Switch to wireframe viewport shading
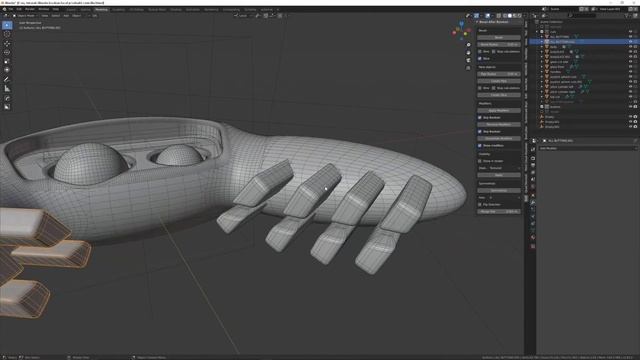Screen dimensions: 640x360 505,16
